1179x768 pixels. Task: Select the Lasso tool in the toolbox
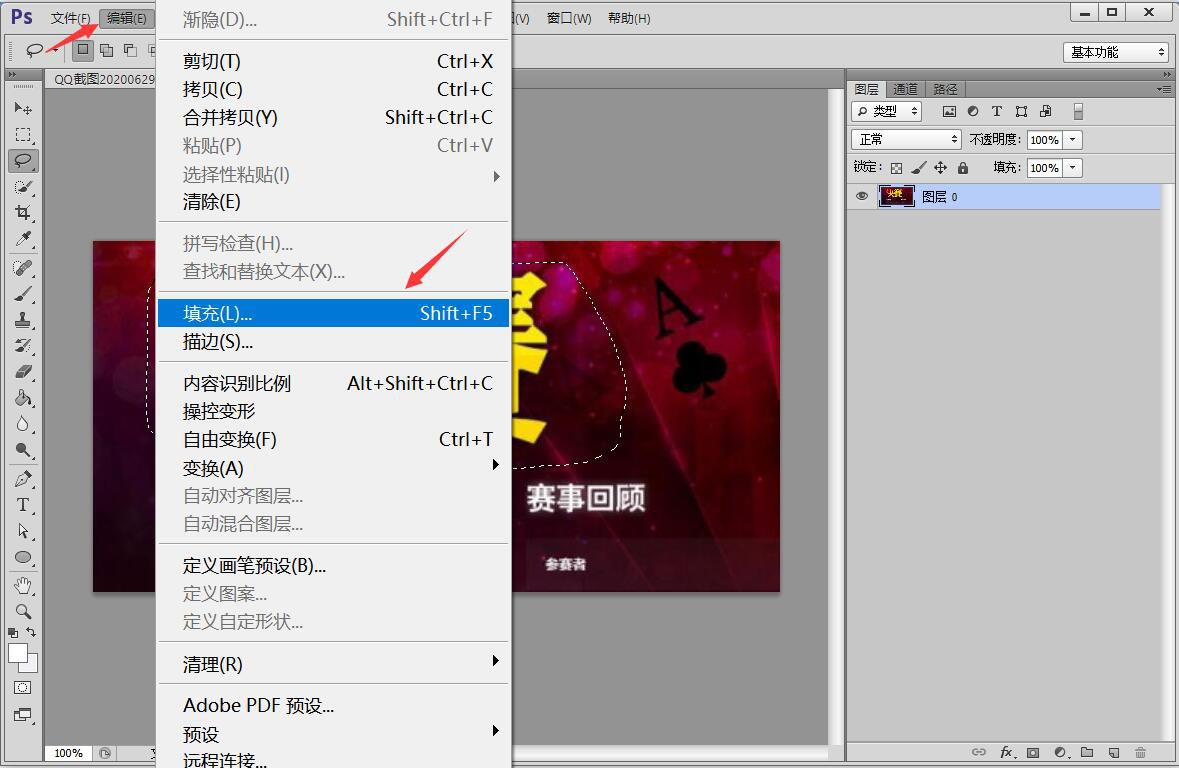pos(23,160)
